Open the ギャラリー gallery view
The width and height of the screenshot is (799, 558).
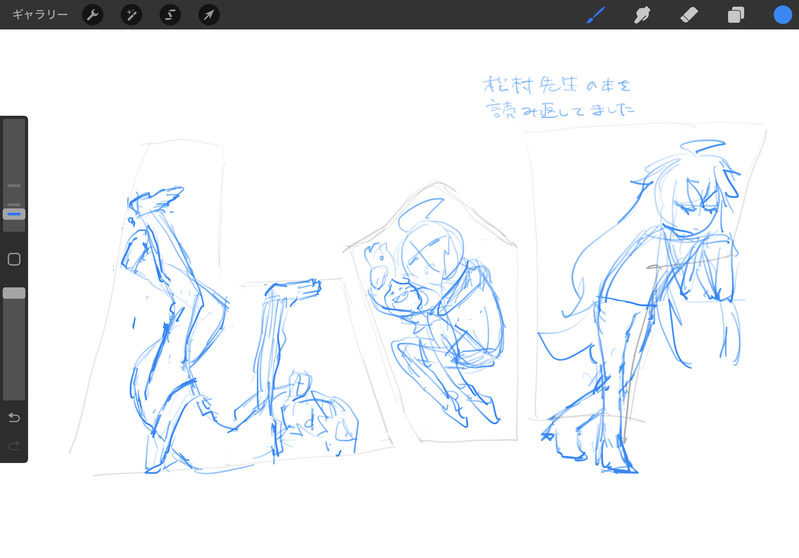40,15
